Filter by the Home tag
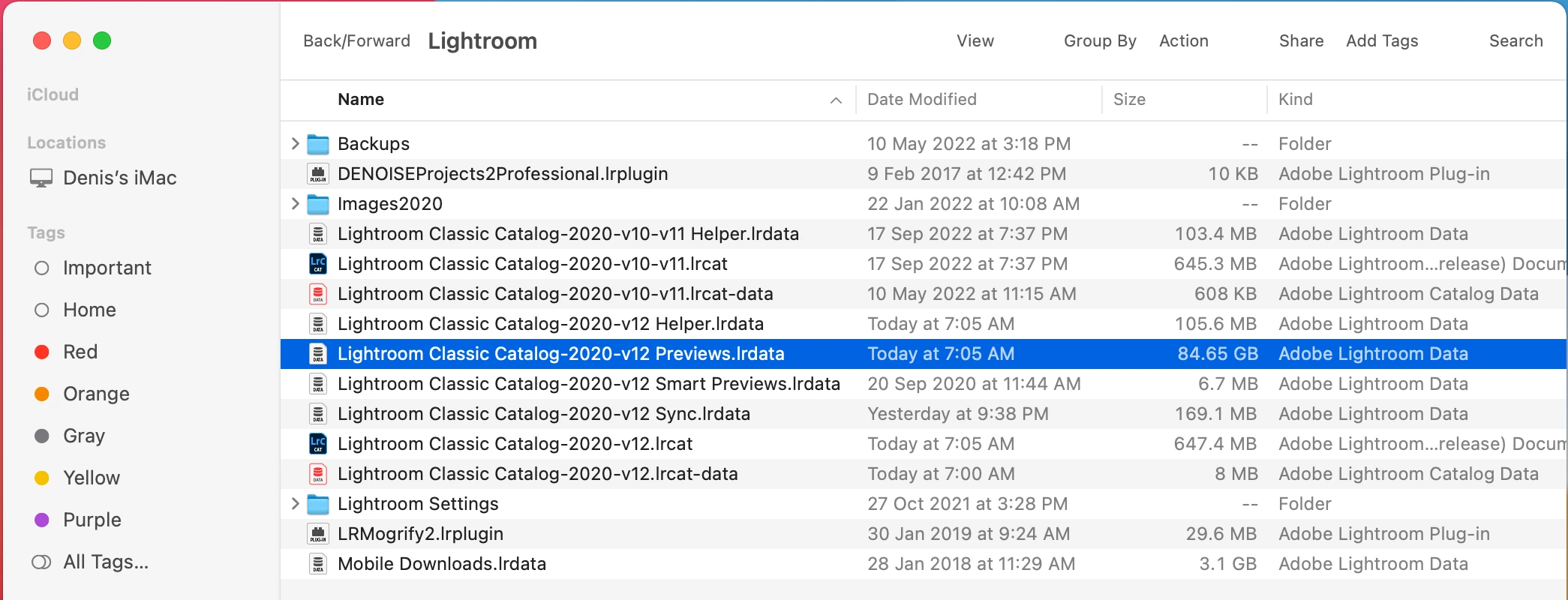 coord(89,310)
